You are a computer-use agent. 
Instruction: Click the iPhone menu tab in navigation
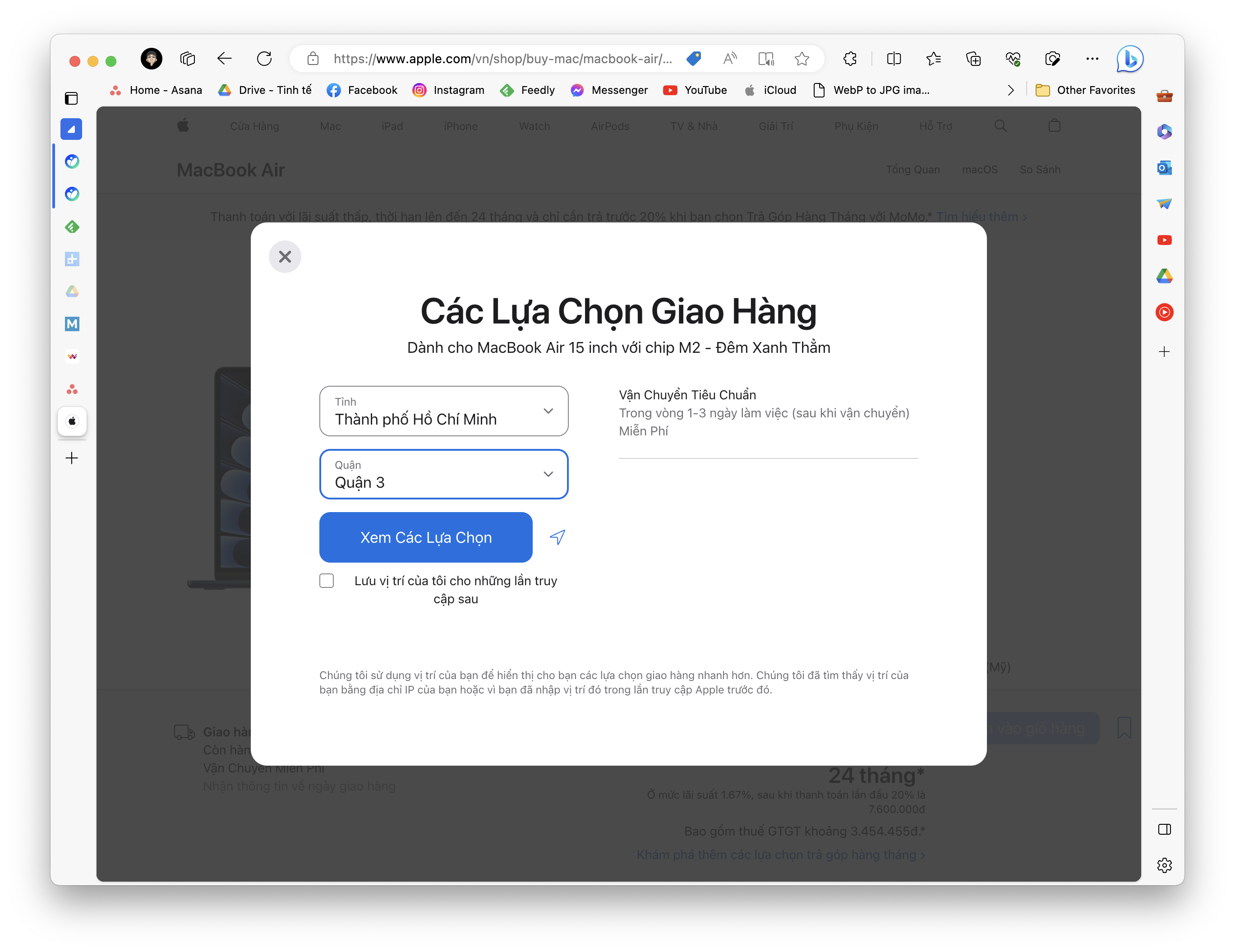(x=461, y=125)
